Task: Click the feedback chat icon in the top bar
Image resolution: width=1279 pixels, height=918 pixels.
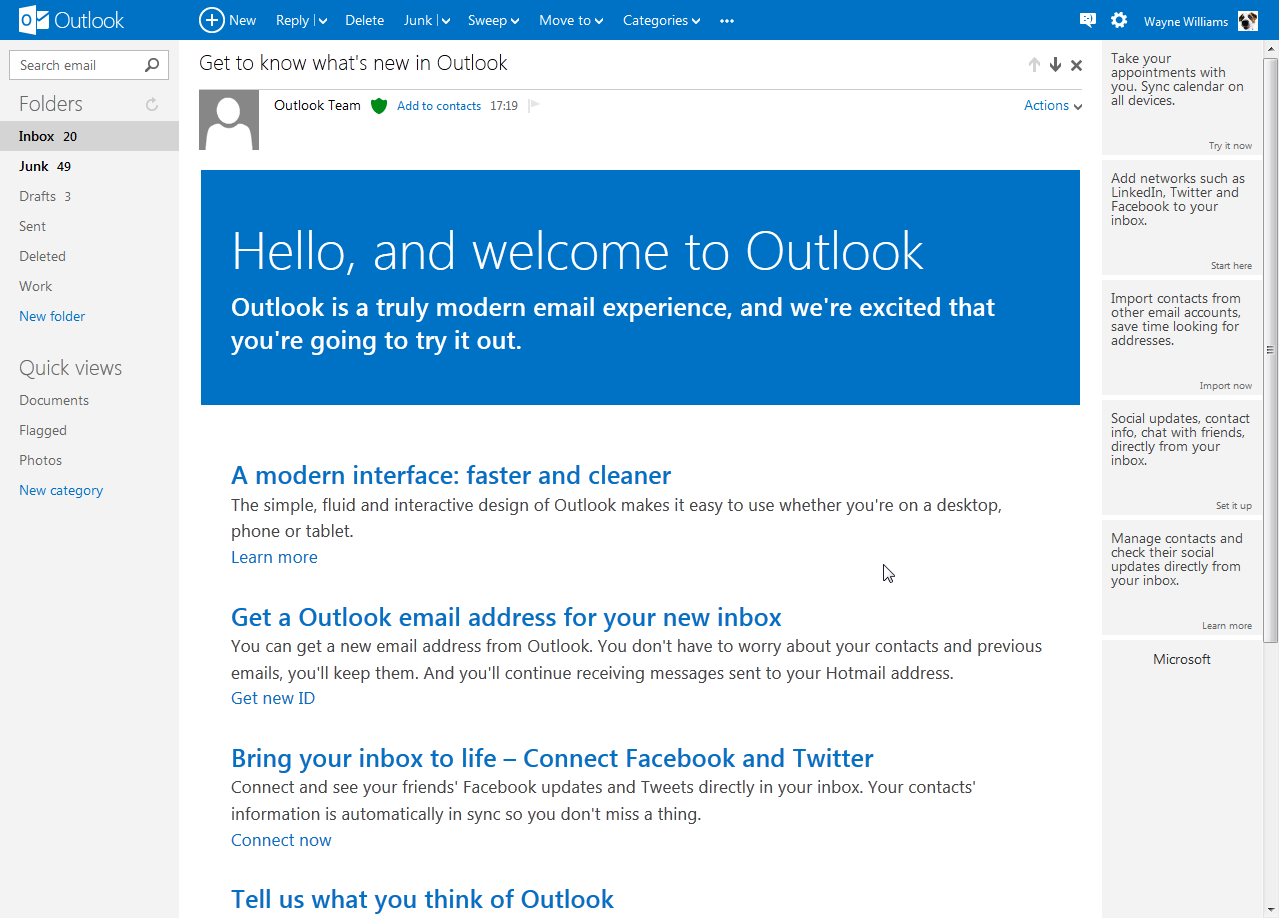Action: [x=1087, y=20]
